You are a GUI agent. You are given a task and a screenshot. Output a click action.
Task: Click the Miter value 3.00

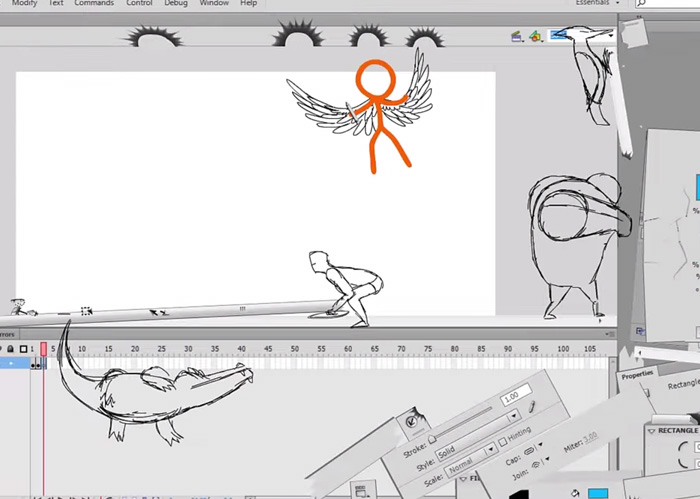coord(590,436)
